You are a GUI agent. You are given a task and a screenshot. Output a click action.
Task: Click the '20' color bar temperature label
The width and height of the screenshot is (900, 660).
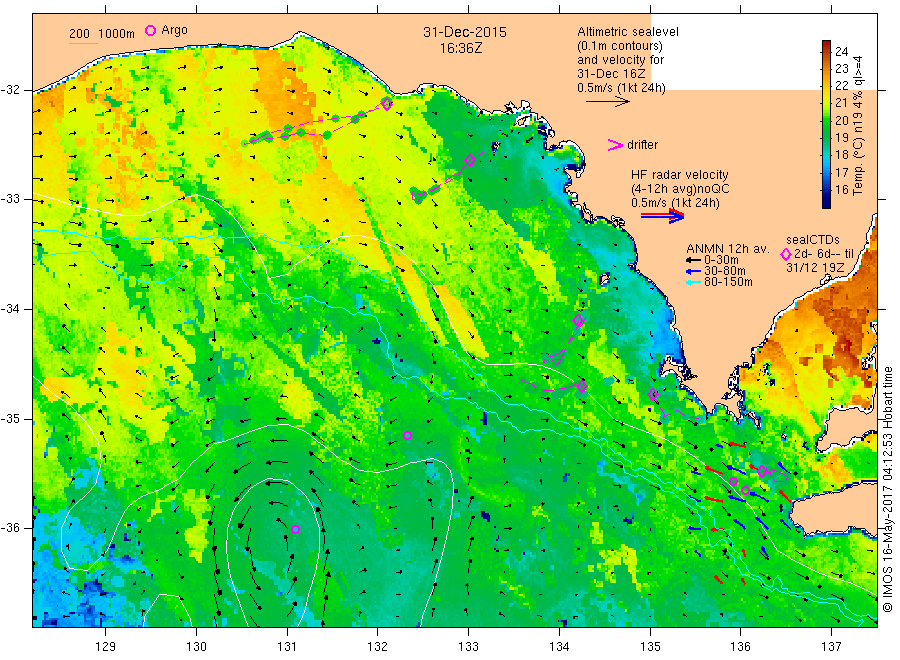coord(841,121)
